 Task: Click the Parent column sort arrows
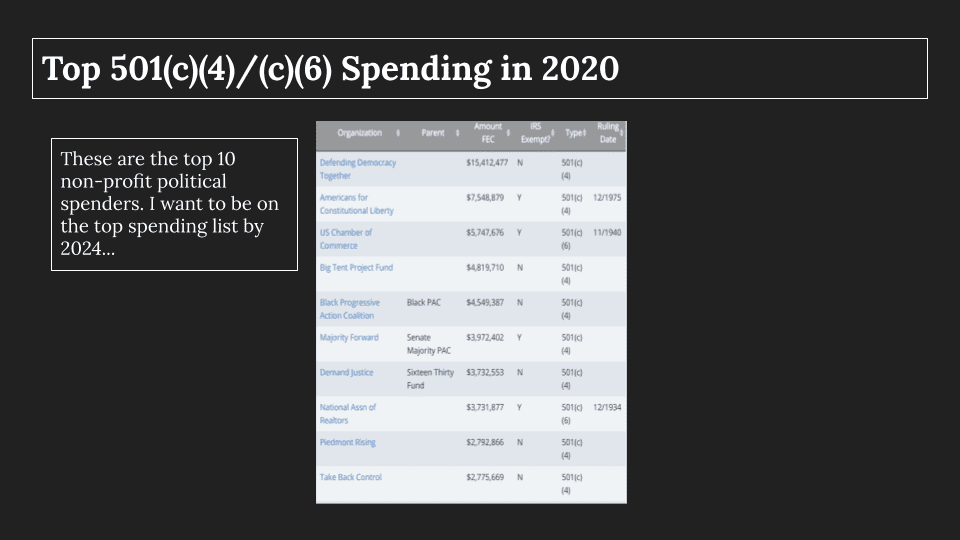(457, 133)
